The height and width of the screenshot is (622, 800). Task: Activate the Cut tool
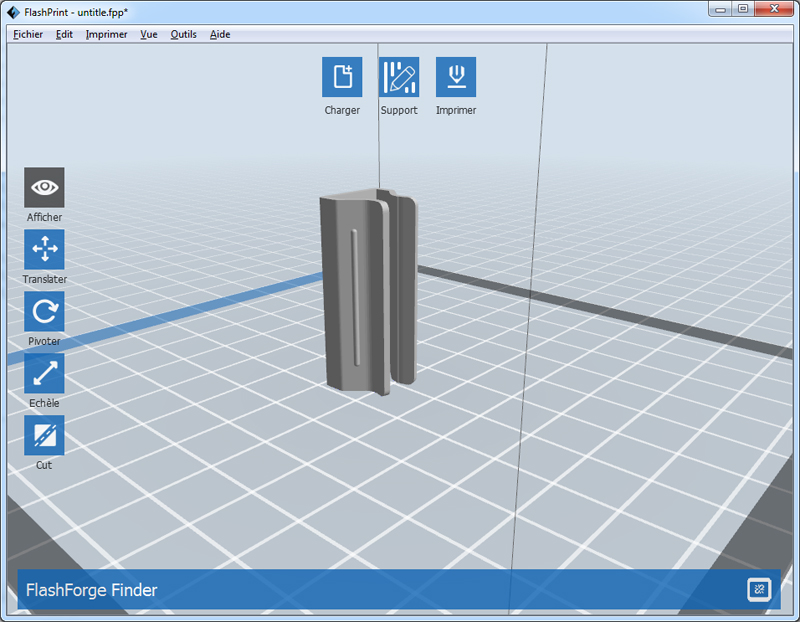pyautogui.click(x=44, y=435)
